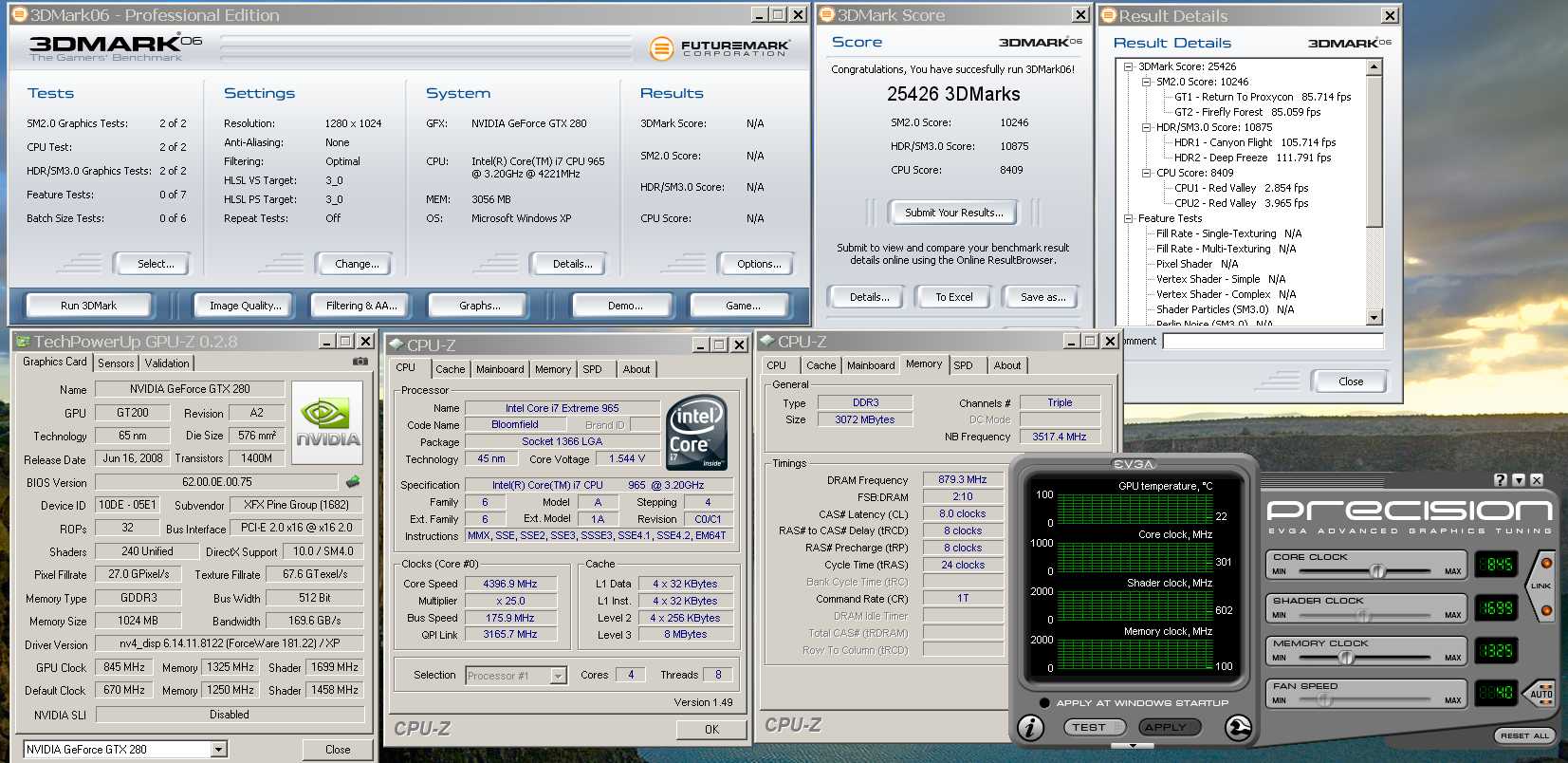This screenshot has height=763, width=1568.
Task: Click Options... under Results
Action: pos(759,264)
